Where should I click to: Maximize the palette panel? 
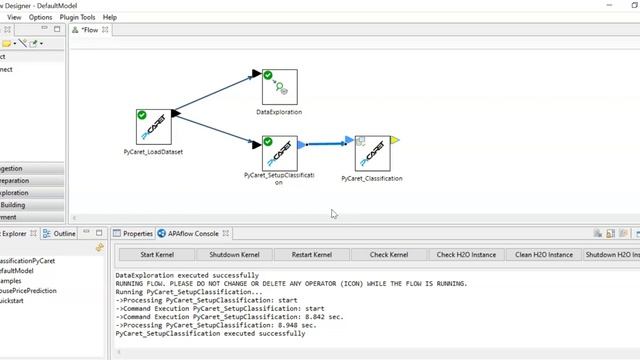point(57,29)
